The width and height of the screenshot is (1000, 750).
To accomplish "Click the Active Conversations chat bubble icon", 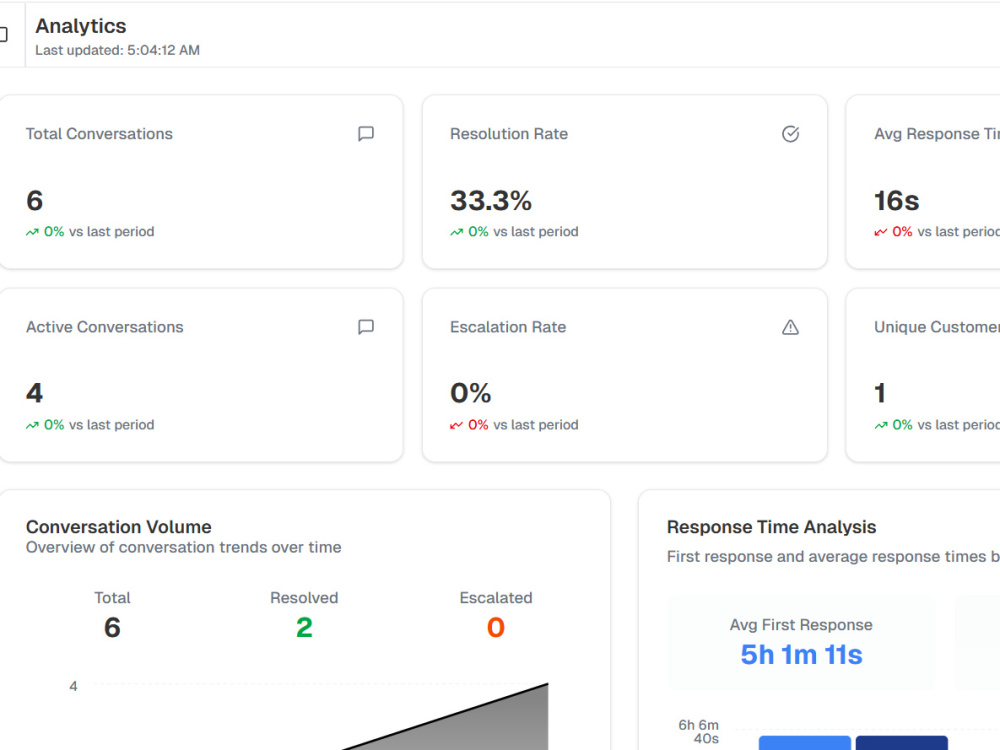I will [365, 327].
